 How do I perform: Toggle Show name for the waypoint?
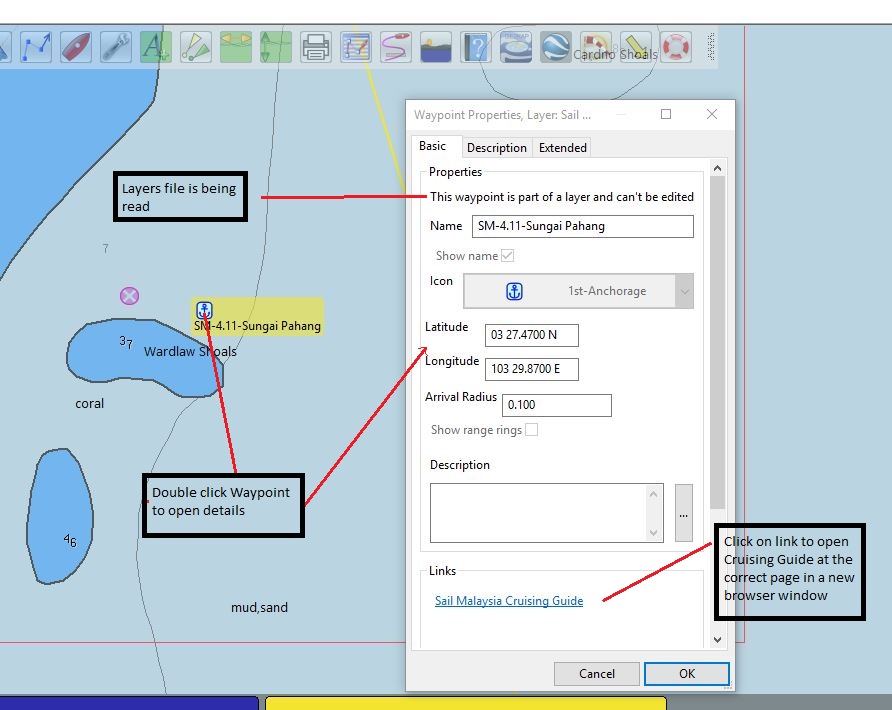click(509, 255)
